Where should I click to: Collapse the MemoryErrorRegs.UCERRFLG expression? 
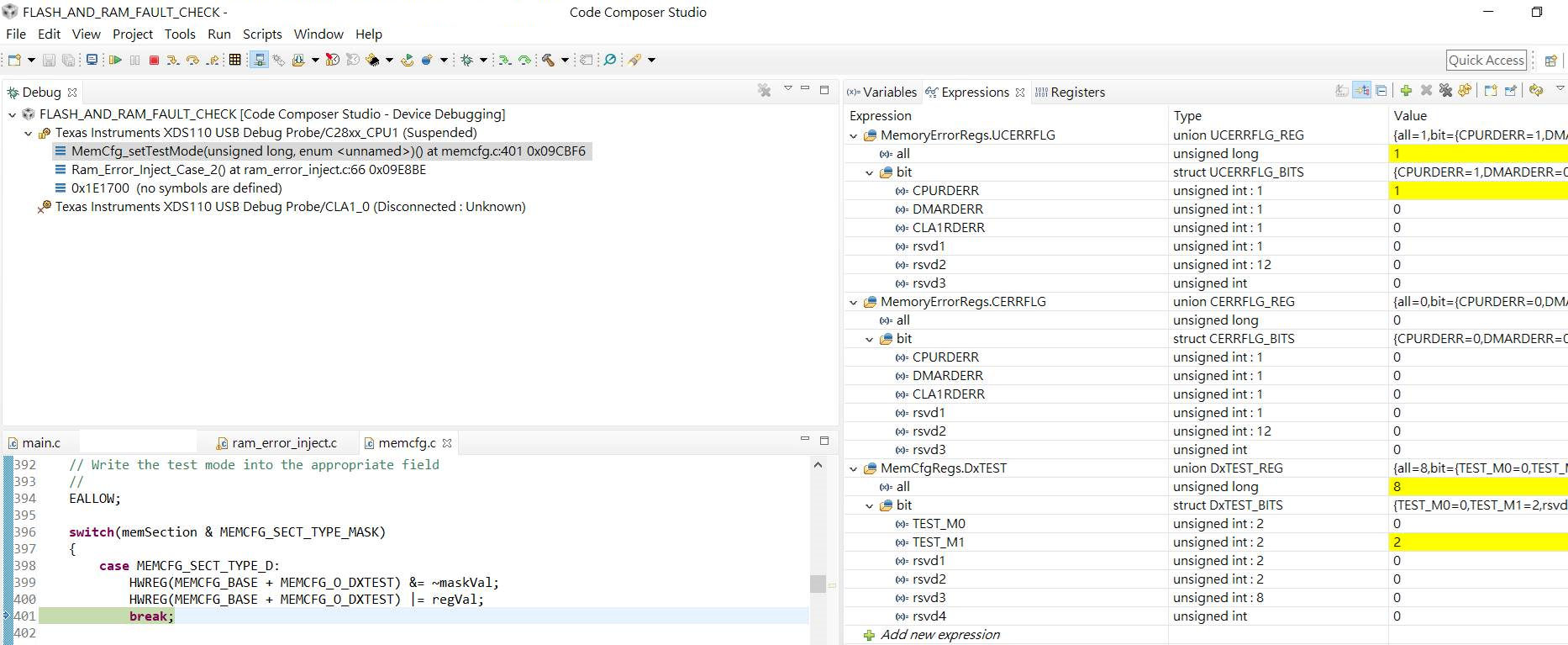[x=854, y=135]
